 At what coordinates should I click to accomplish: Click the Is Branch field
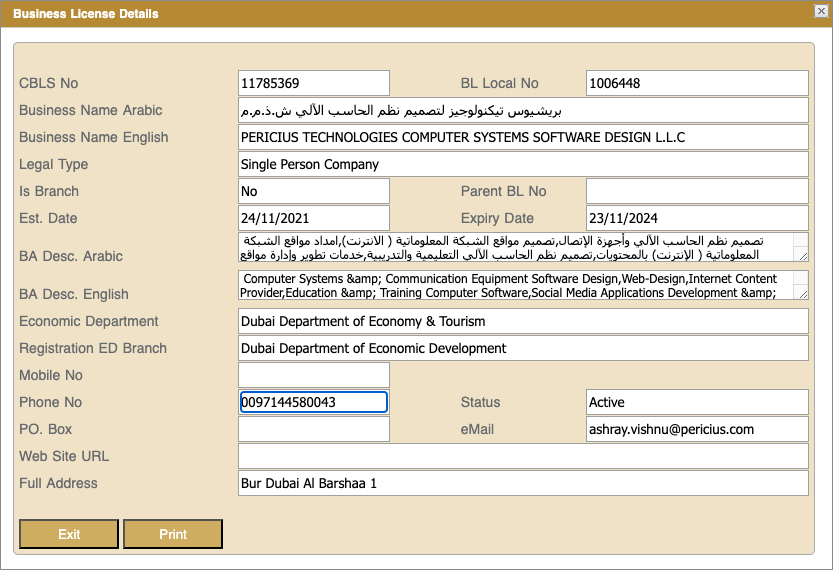313,191
